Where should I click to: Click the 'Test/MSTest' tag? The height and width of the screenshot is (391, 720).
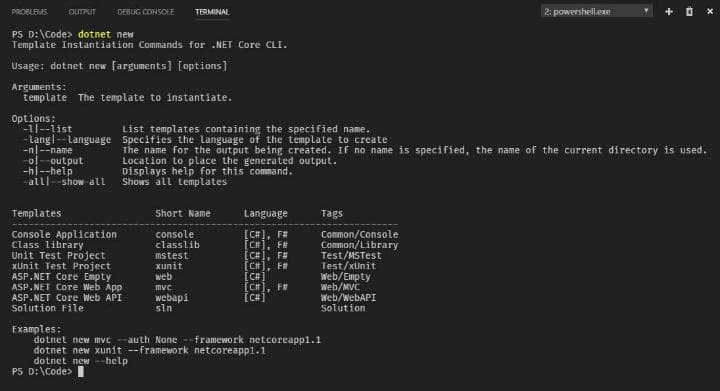pyautogui.click(x=351, y=256)
